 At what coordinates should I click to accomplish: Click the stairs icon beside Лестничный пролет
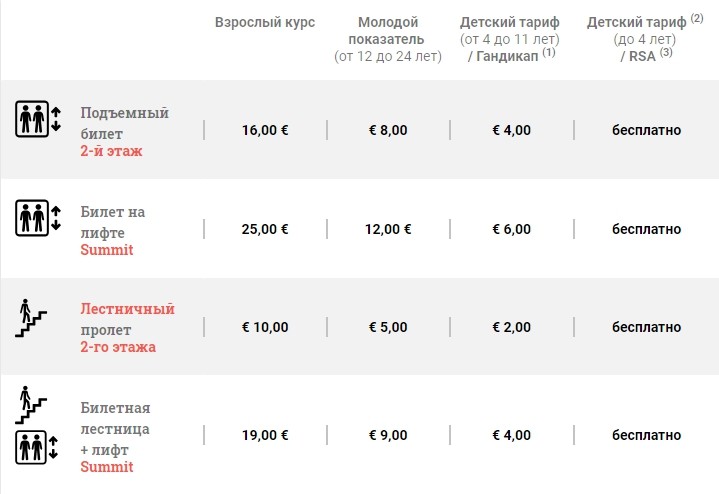(x=31, y=318)
